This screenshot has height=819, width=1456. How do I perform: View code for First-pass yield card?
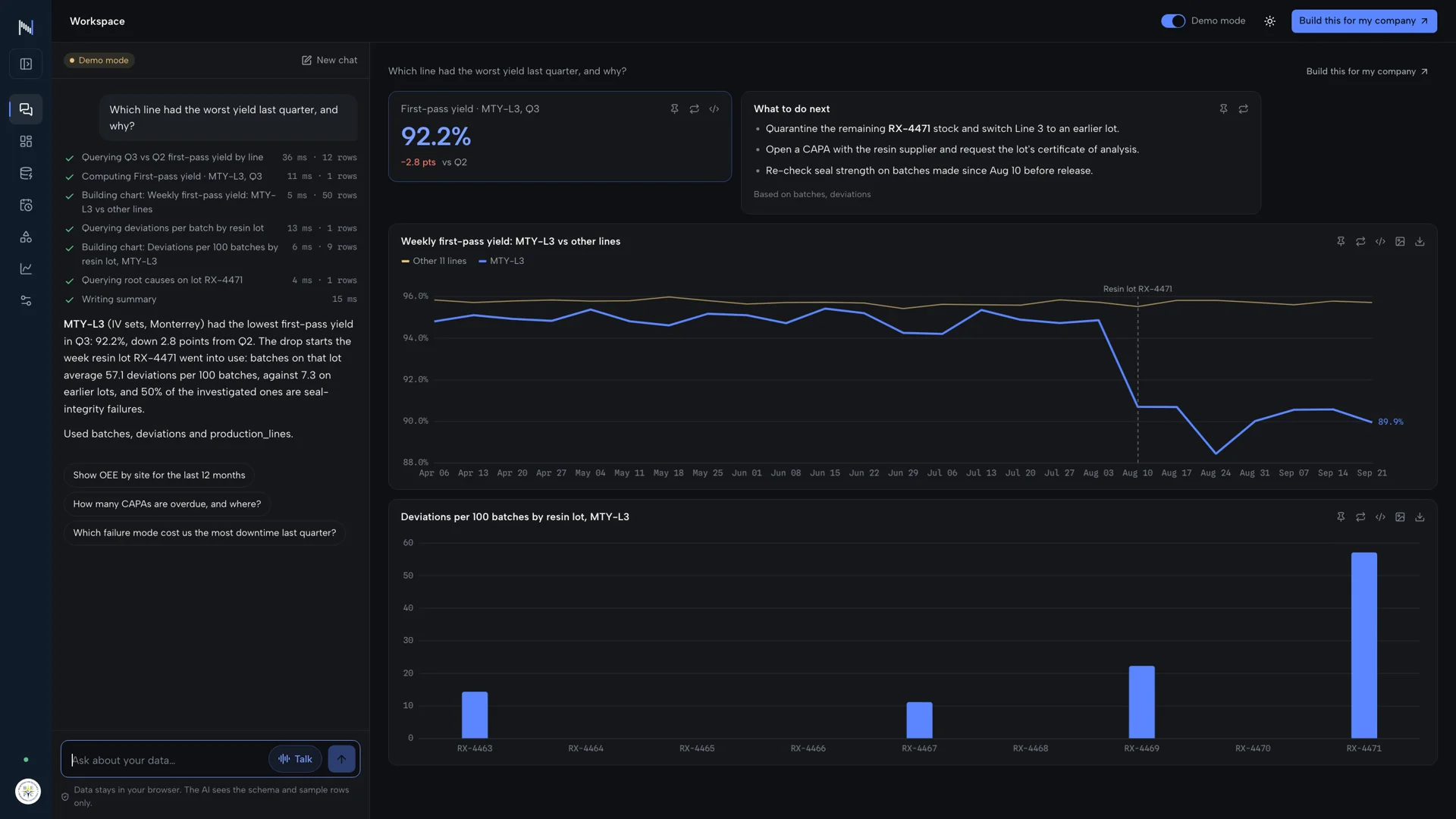pos(714,109)
